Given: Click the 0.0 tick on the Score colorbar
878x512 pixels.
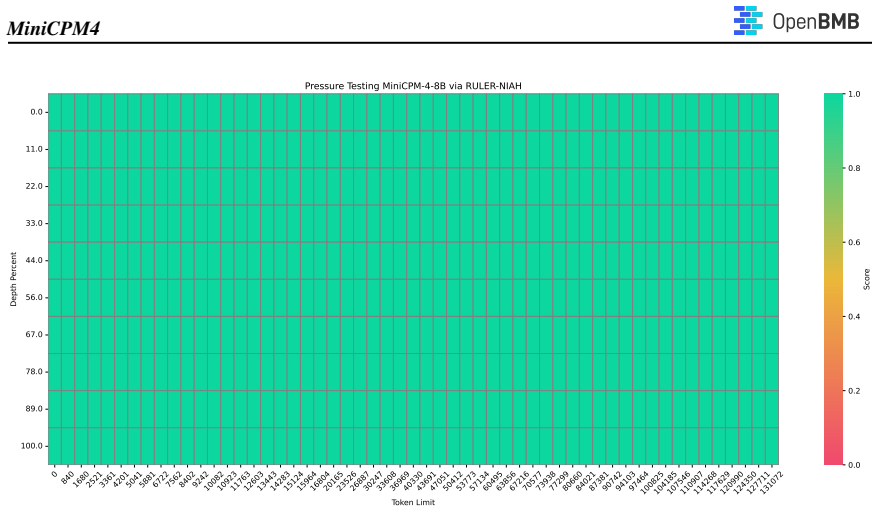Looking at the screenshot, I should (854, 465).
